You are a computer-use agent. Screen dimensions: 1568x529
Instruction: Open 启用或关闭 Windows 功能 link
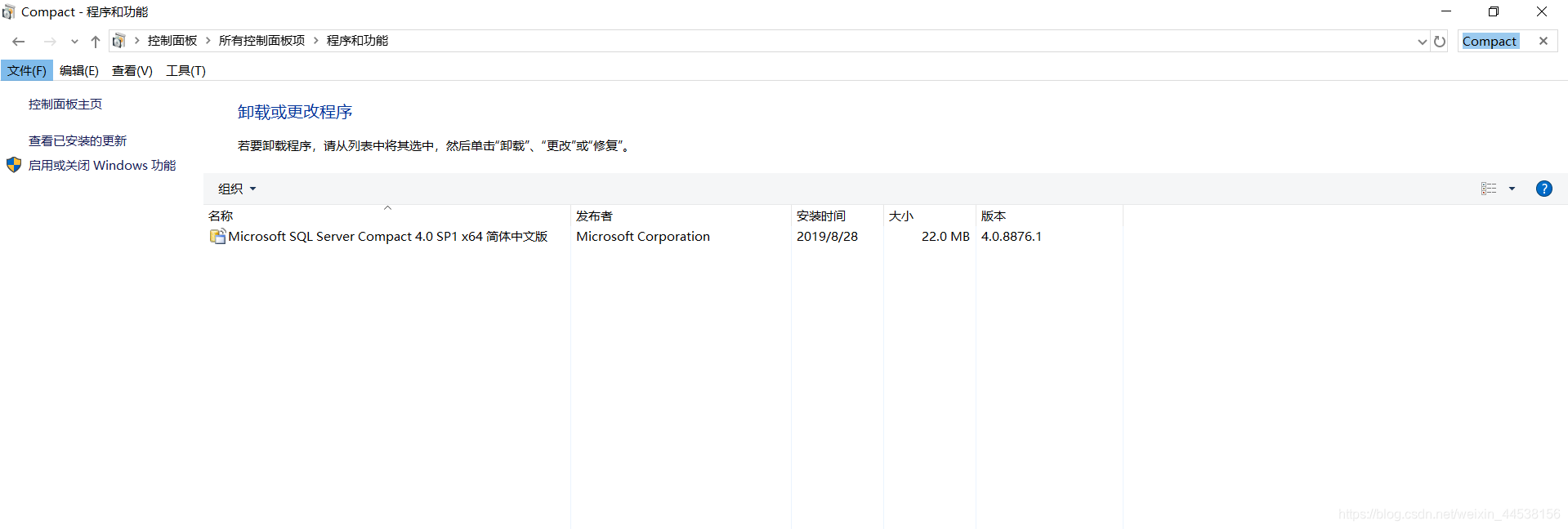coord(102,166)
